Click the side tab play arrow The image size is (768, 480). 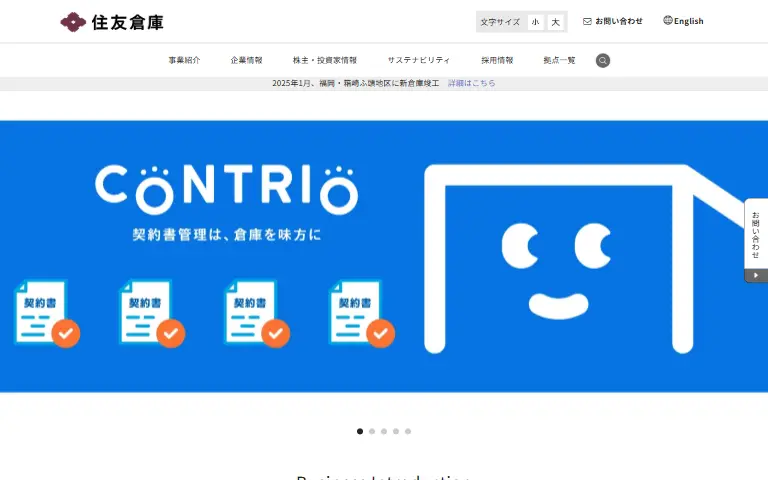(x=756, y=275)
